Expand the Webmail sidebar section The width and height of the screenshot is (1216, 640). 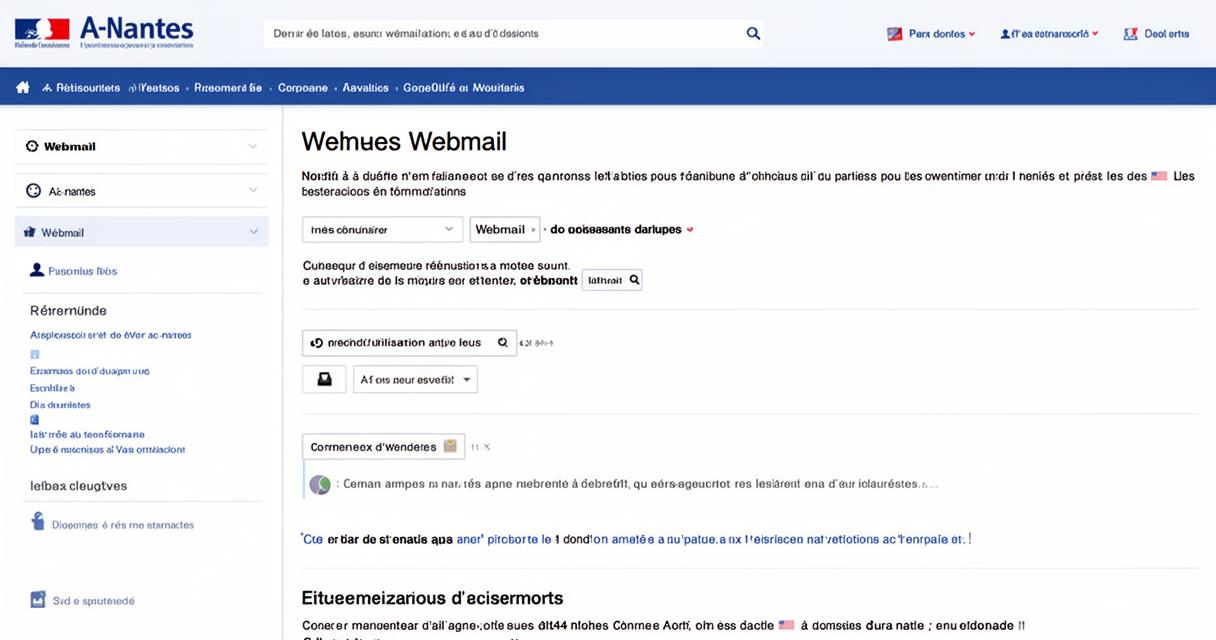(x=141, y=146)
